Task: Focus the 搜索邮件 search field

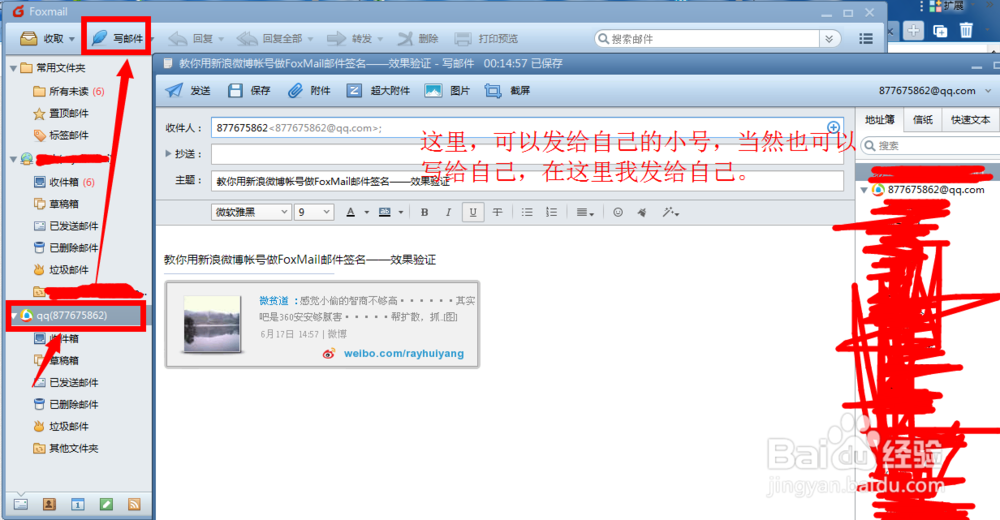Action: [707, 39]
